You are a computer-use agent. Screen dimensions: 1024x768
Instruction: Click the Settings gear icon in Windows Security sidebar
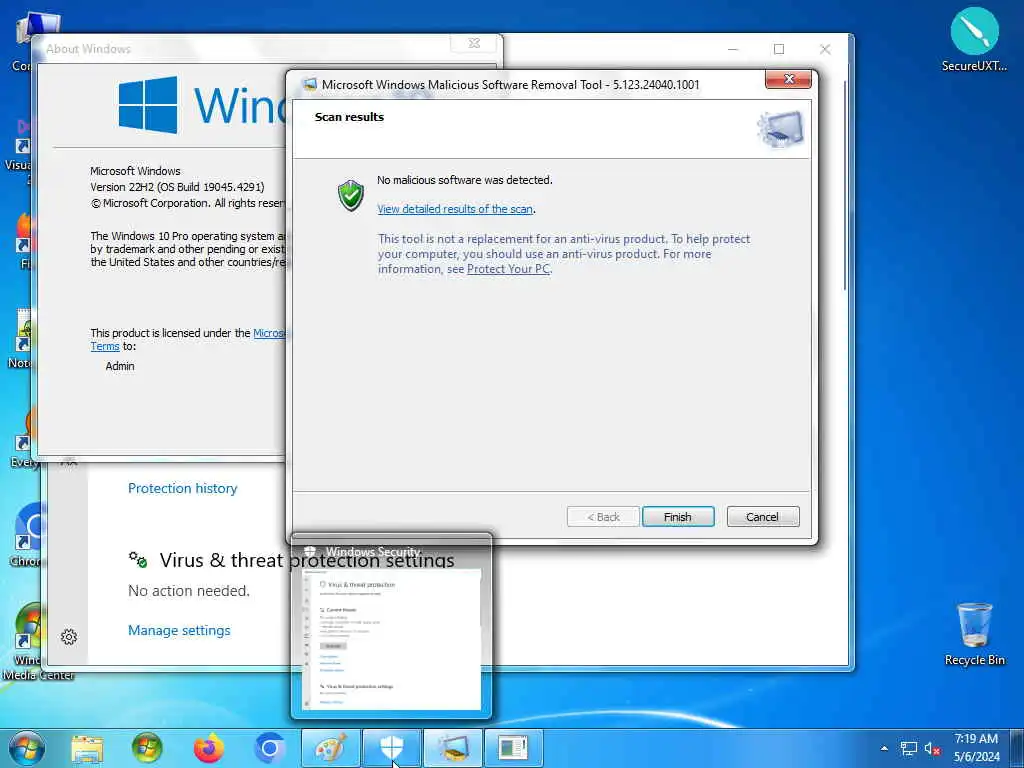(x=69, y=637)
